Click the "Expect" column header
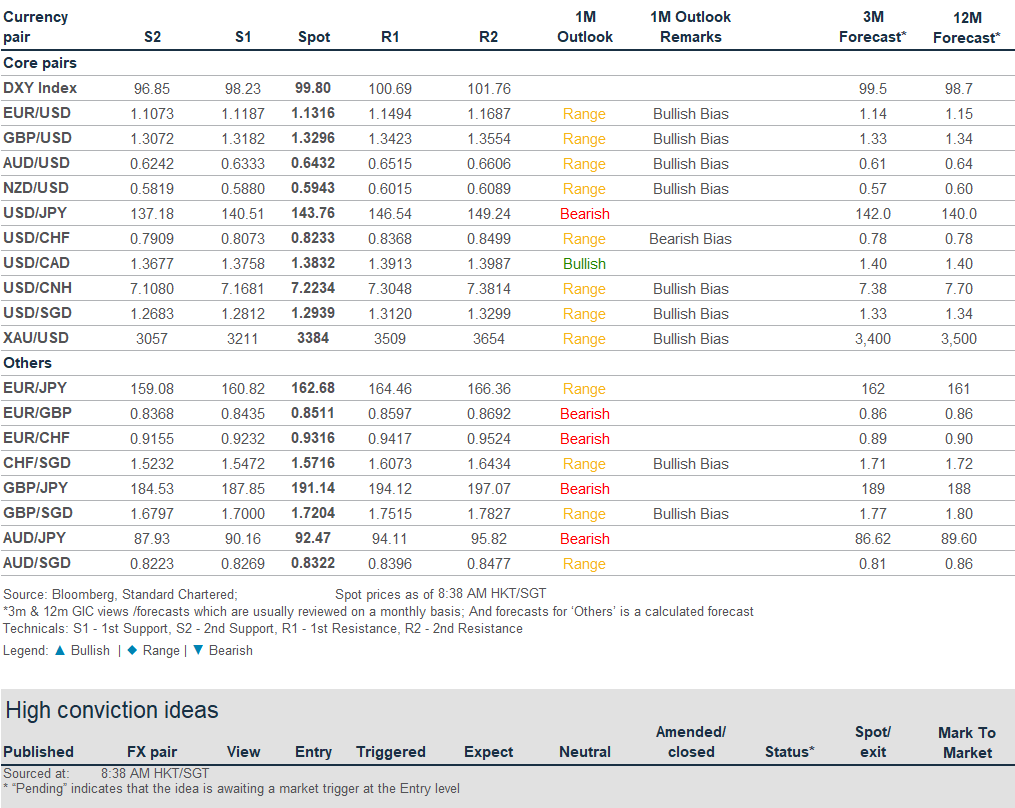 pos(489,752)
